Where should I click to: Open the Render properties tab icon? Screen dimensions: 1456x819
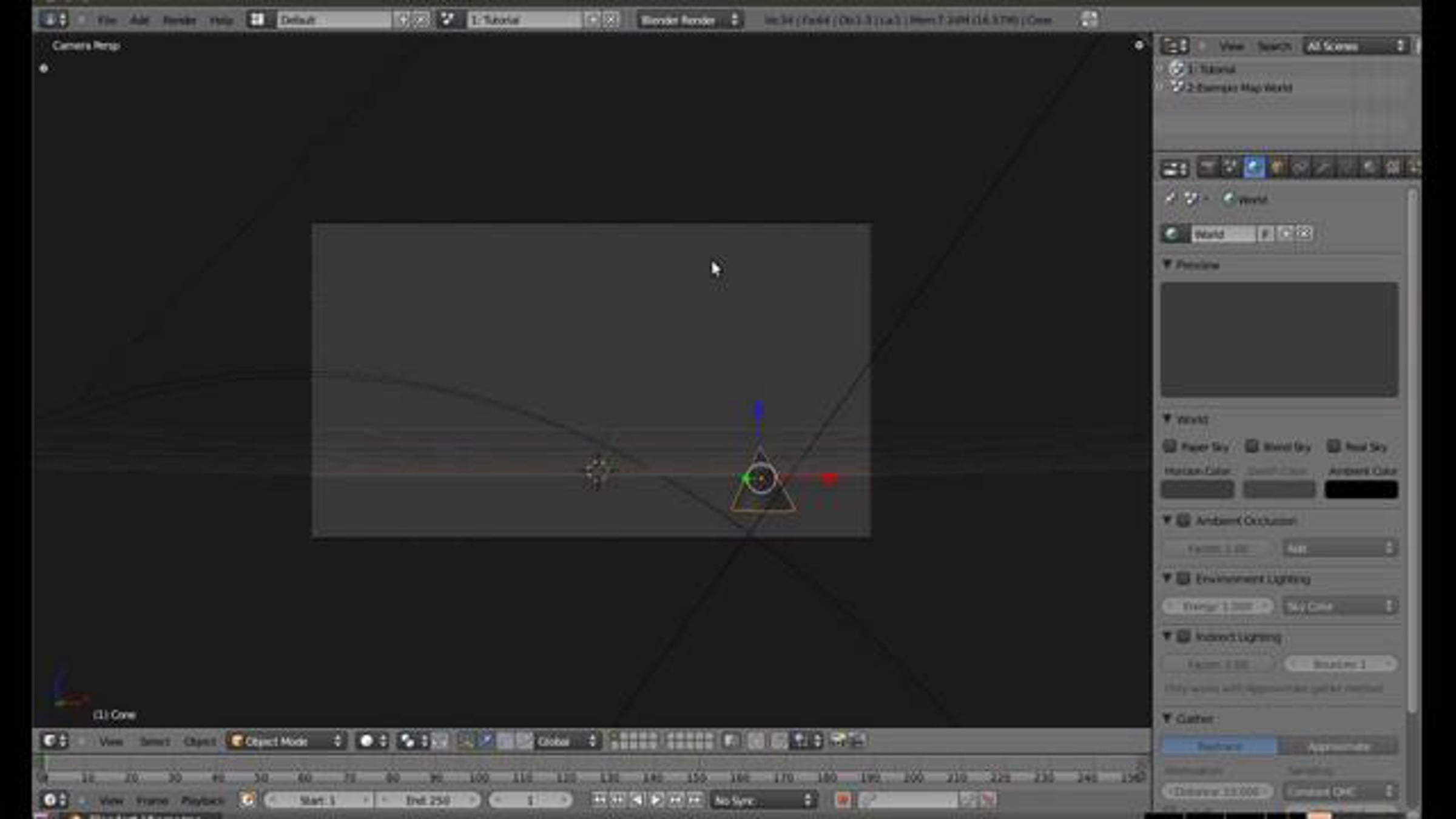pyautogui.click(x=1207, y=167)
